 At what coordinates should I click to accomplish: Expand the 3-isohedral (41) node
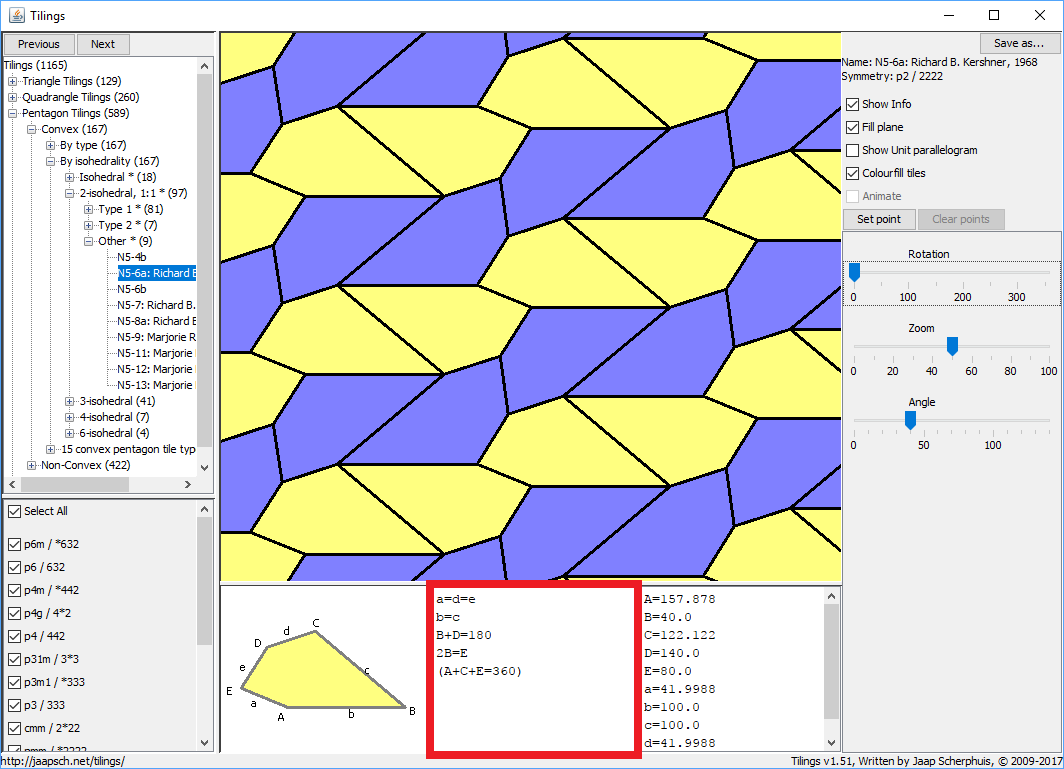click(69, 401)
